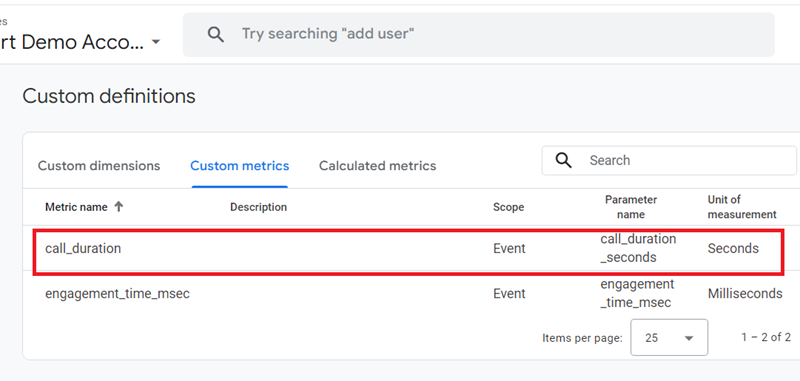Click the Milliseconds unit cell

pyautogui.click(x=745, y=294)
